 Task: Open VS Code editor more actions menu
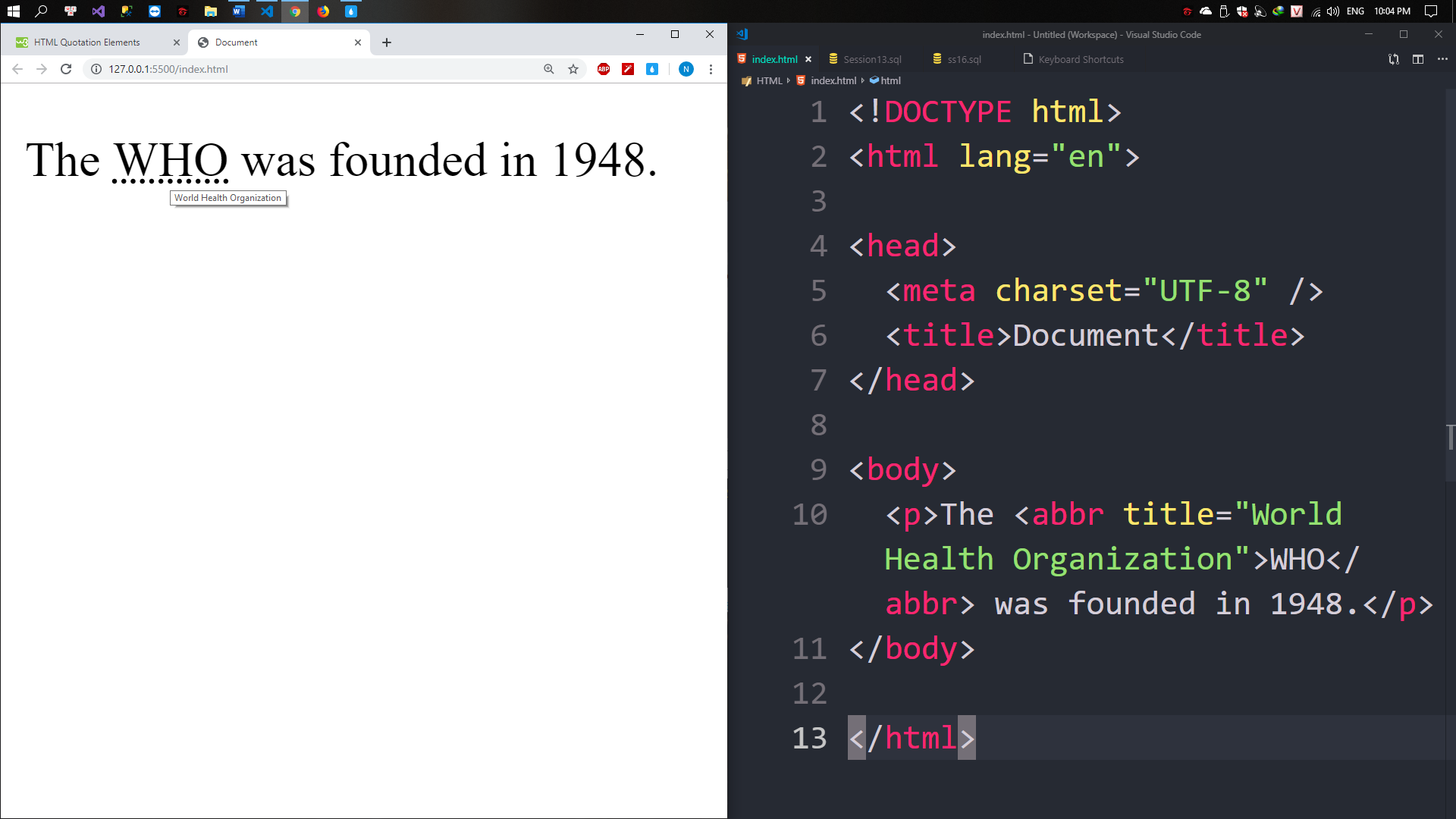pos(1442,59)
